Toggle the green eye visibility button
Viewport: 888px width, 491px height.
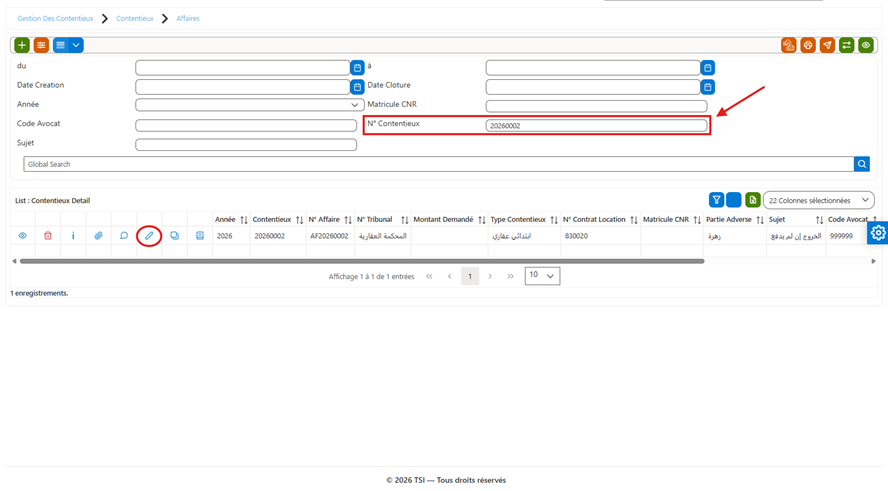pos(866,45)
